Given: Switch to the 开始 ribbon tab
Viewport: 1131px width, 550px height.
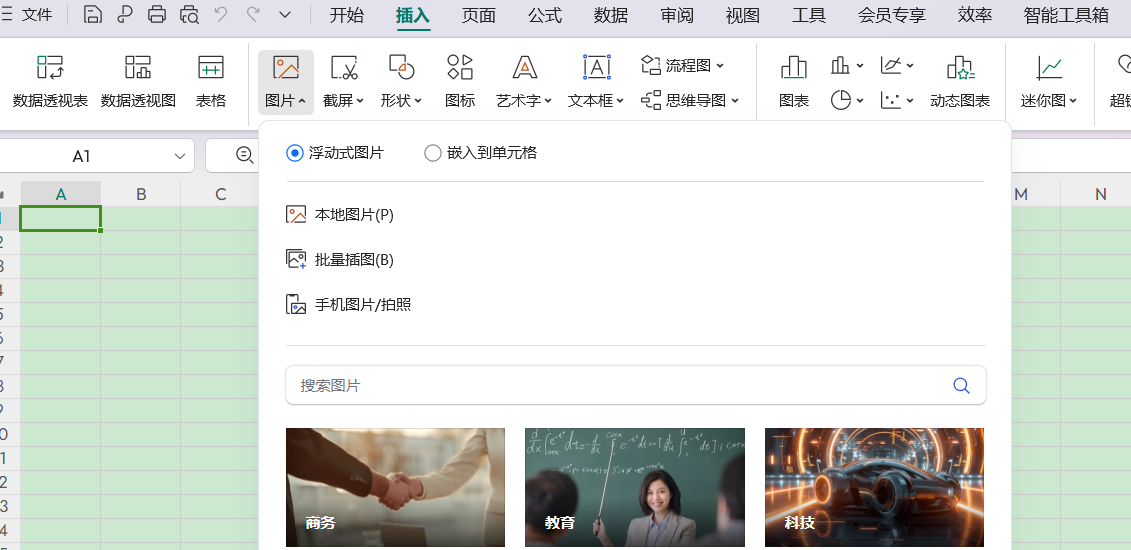Looking at the screenshot, I should pyautogui.click(x=347, y=15).
